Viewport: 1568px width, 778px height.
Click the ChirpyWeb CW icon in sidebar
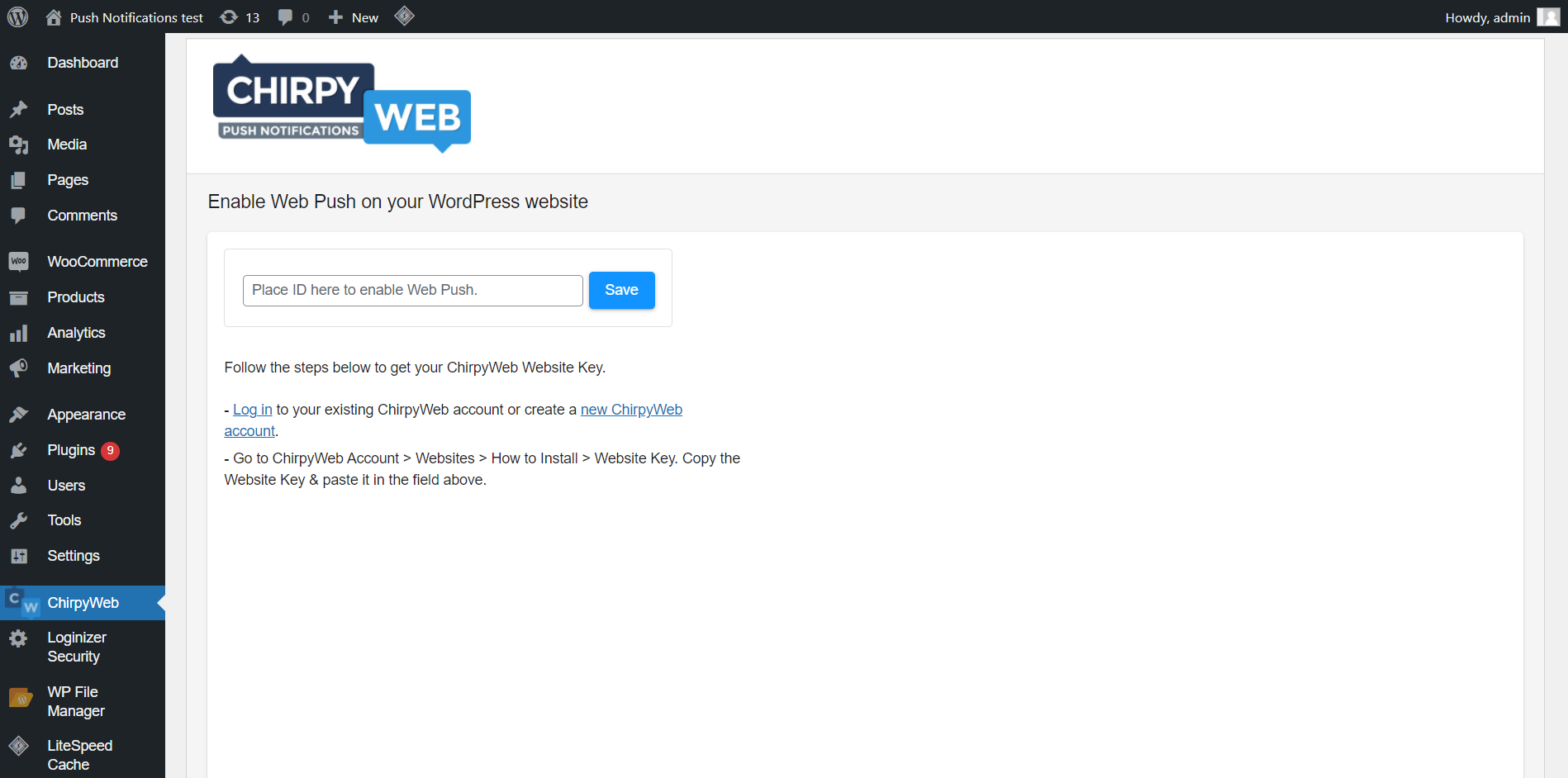point(22,603)
